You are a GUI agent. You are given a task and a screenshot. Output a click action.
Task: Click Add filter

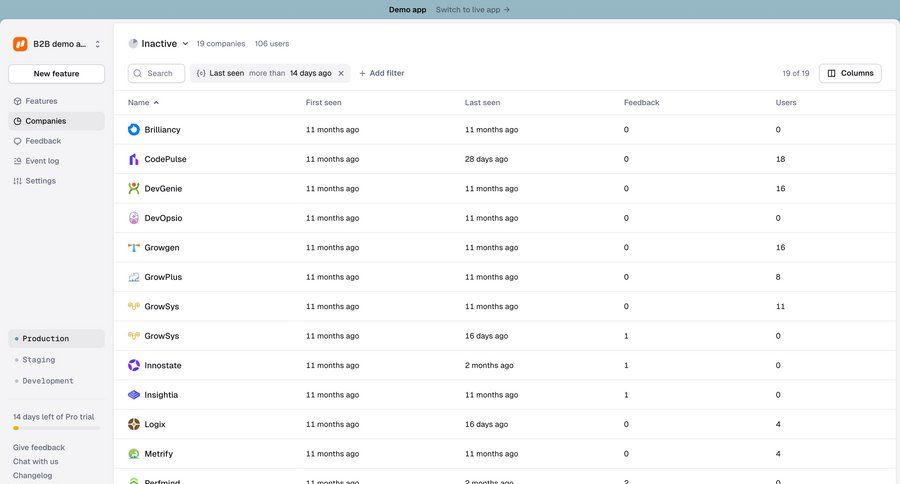pos(382,73)
